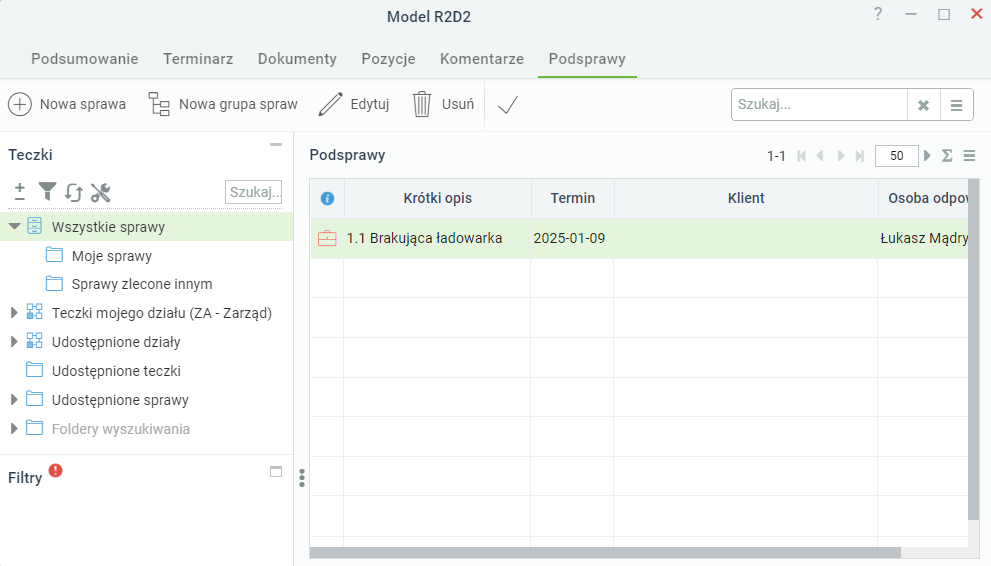
Task: Switch to Podsumowanie tab
Action: pyautogui.click(x=85, y=59)
